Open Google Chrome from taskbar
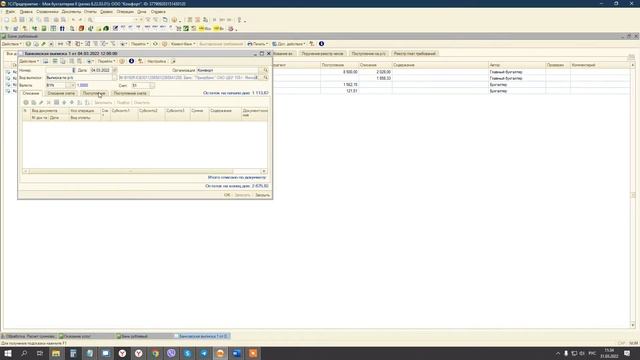The image size is (640, 360). (x=155, y=353)
